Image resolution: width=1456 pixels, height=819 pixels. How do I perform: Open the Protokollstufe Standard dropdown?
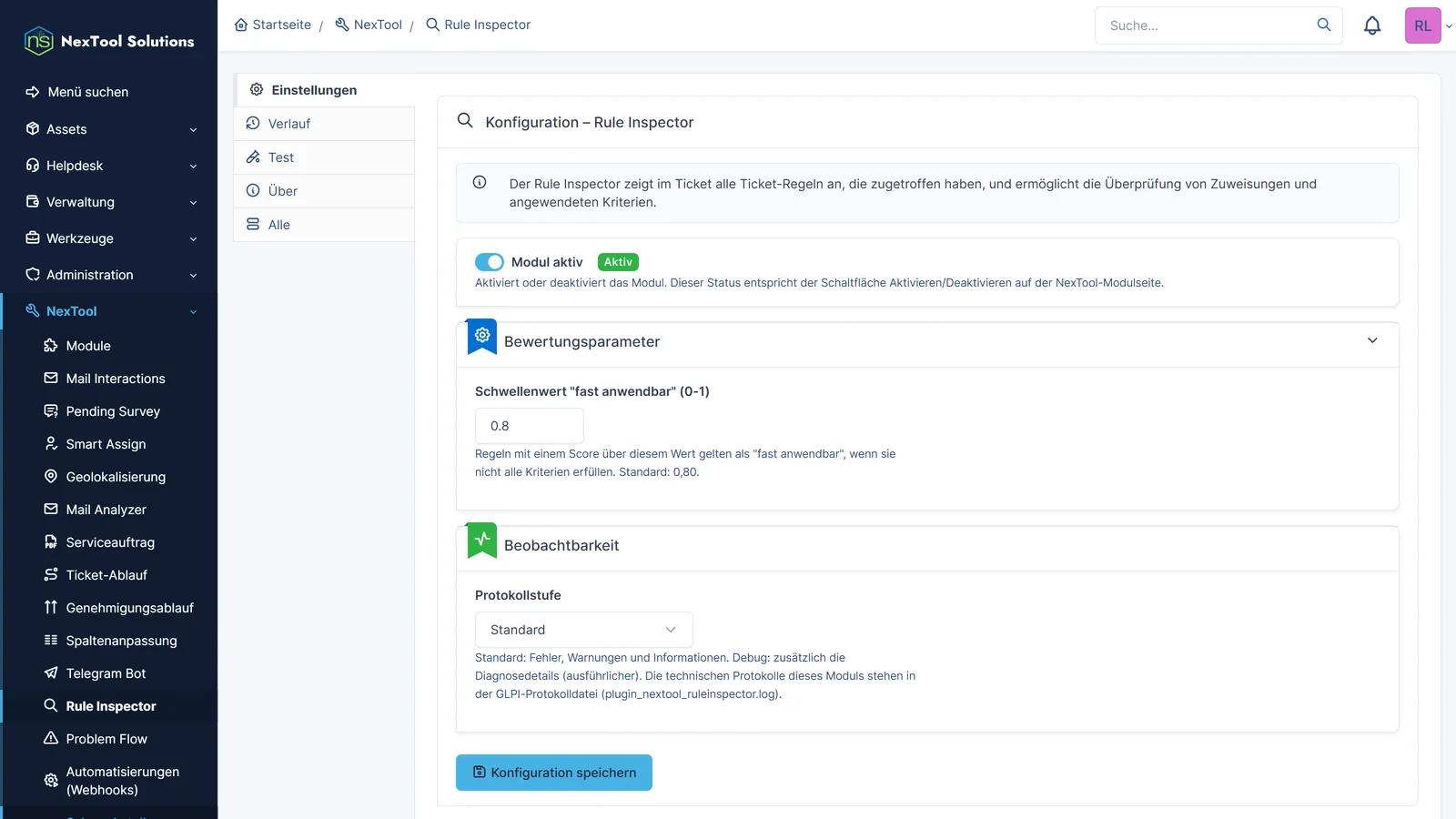tap(584, 630)
